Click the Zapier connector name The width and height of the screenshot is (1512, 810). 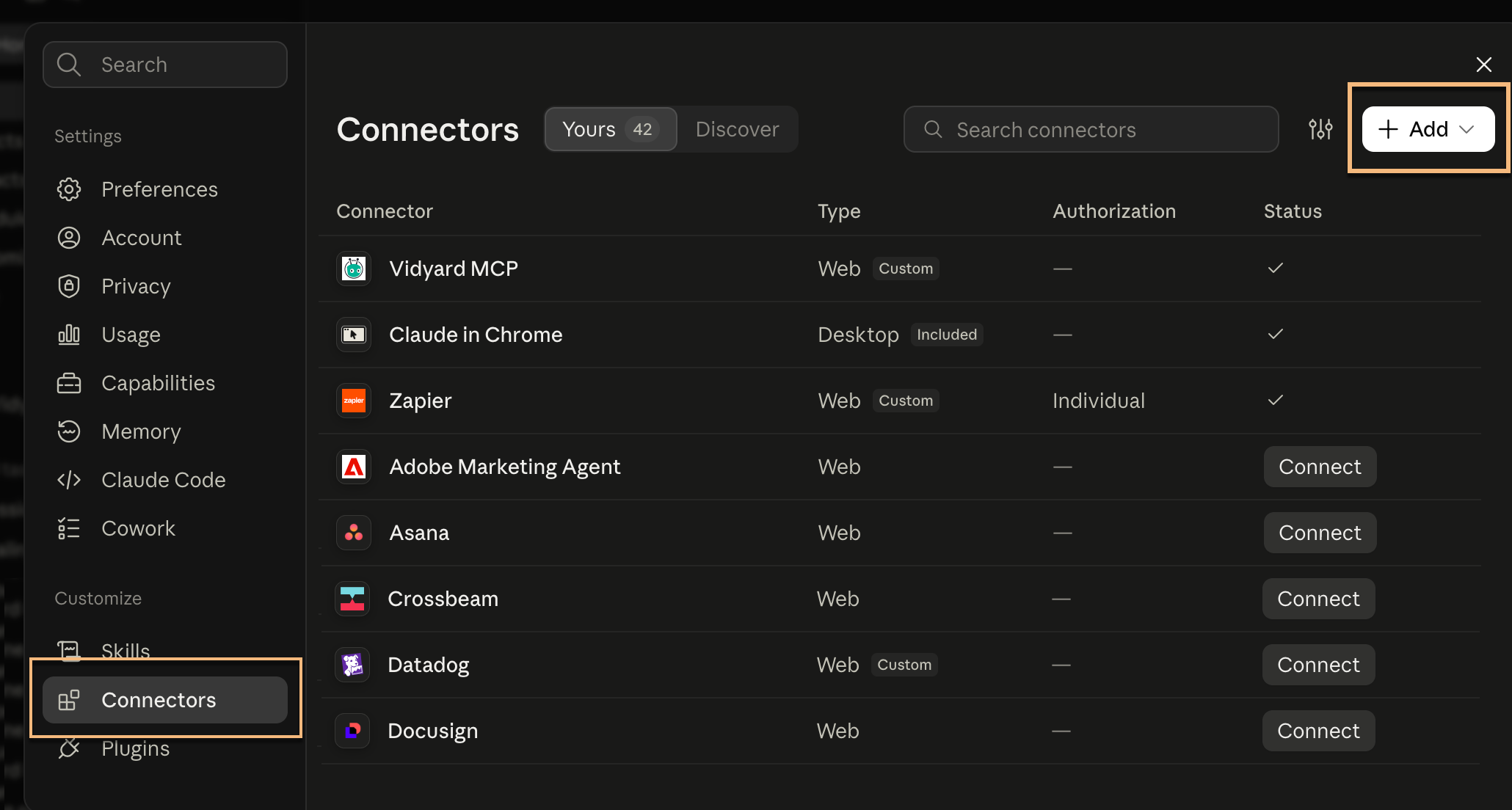pyautogui.click(x=421, y=401)
